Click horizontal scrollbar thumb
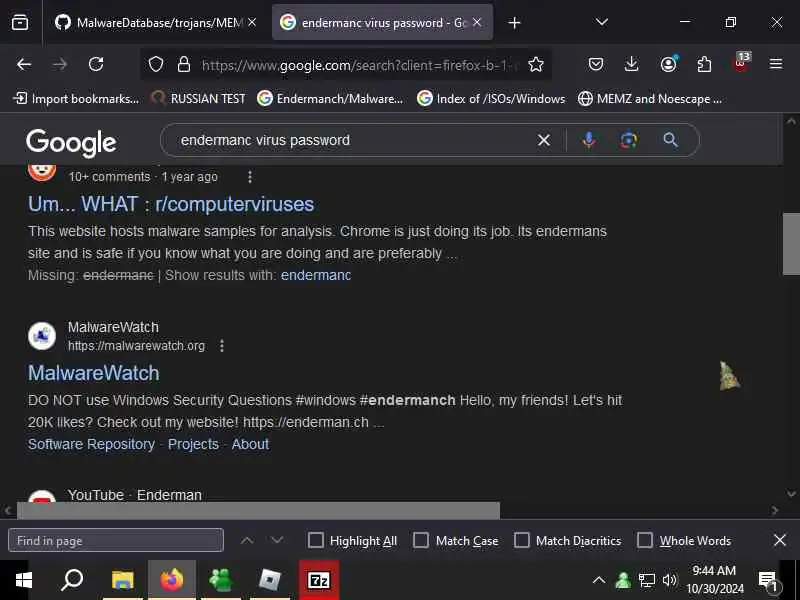 (x=259, y=510)
